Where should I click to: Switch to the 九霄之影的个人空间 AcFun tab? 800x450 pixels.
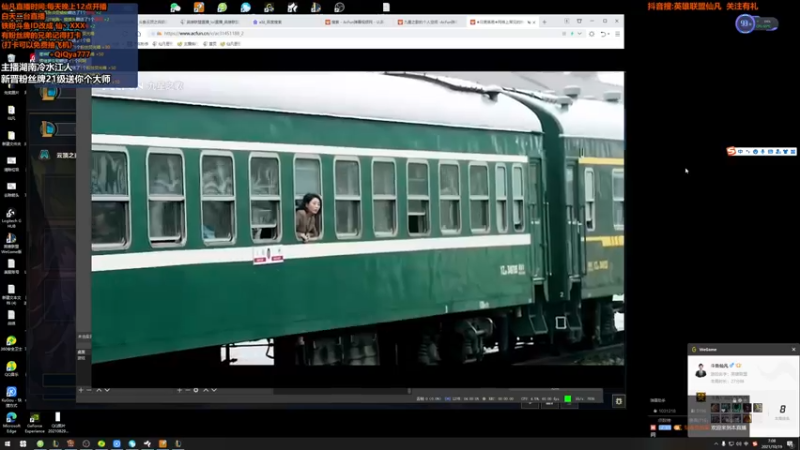point(428,22)
